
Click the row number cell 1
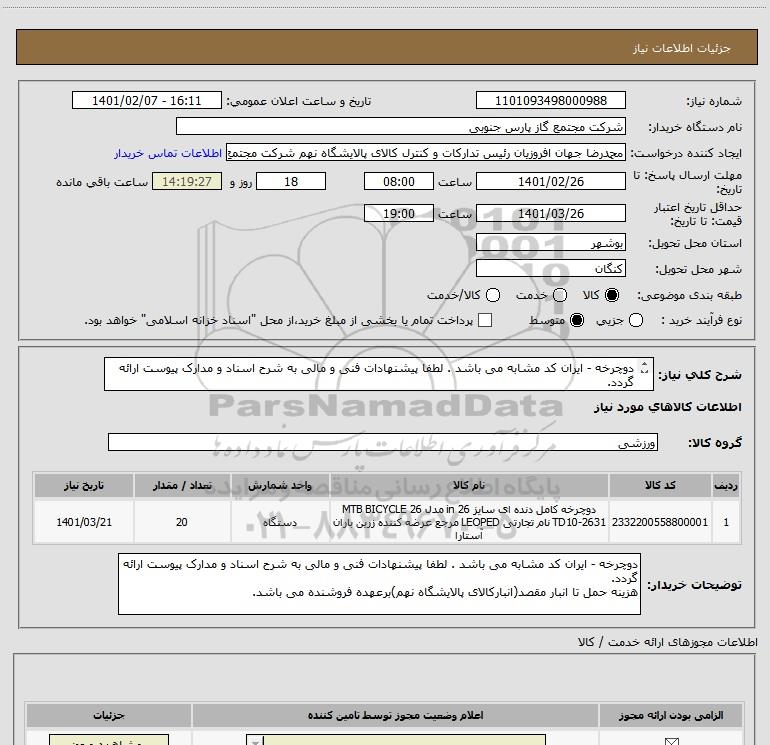click(x=726, y=522)
